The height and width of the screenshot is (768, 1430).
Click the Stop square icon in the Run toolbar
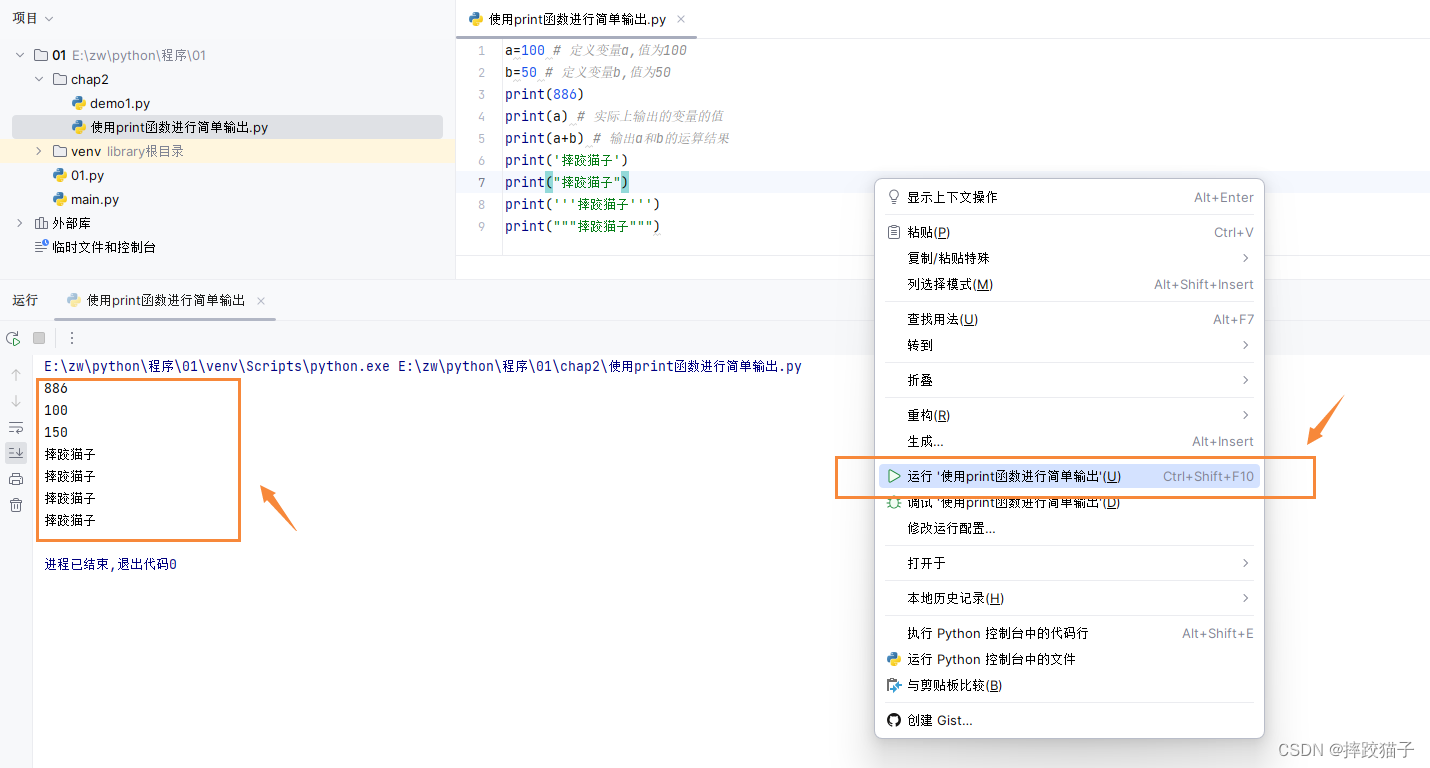click(39, 338)
